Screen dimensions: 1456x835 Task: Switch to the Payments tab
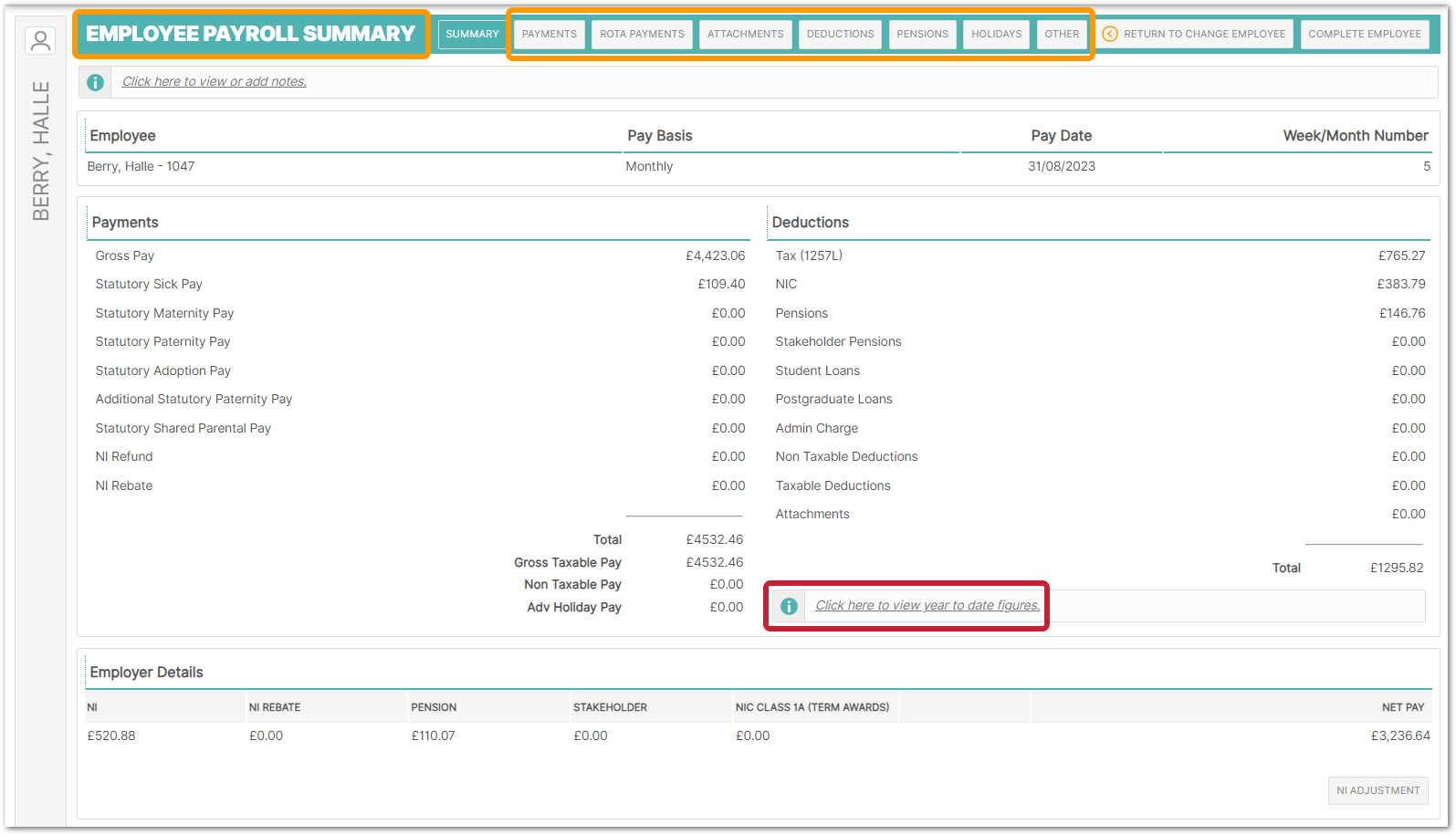(x=550, y=34)
